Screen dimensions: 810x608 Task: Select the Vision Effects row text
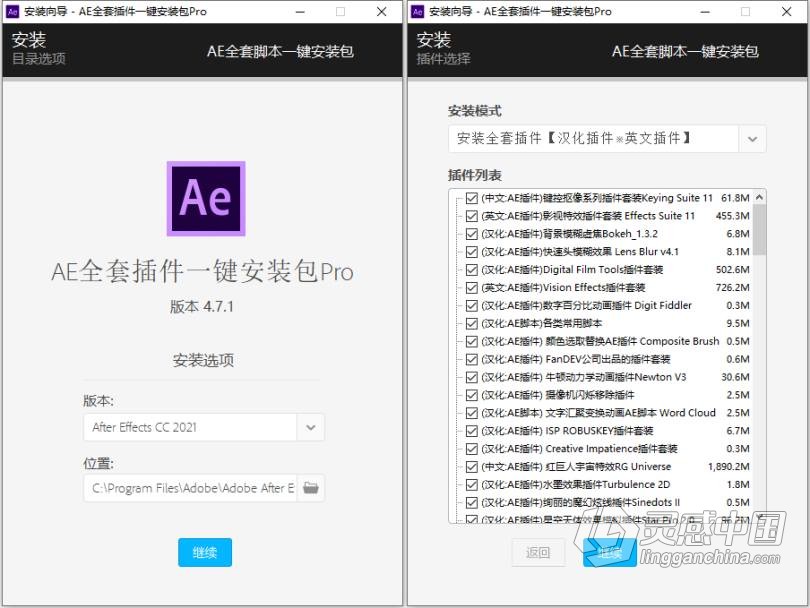pos(563,287)
